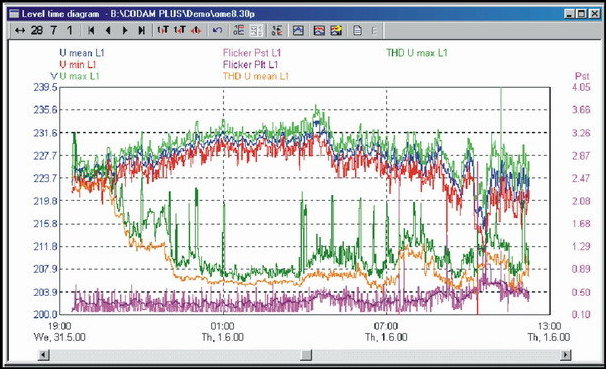Click the 200.0 voltage axis value
This screenshot has height=369, width=606.
(x=45, y=315)
